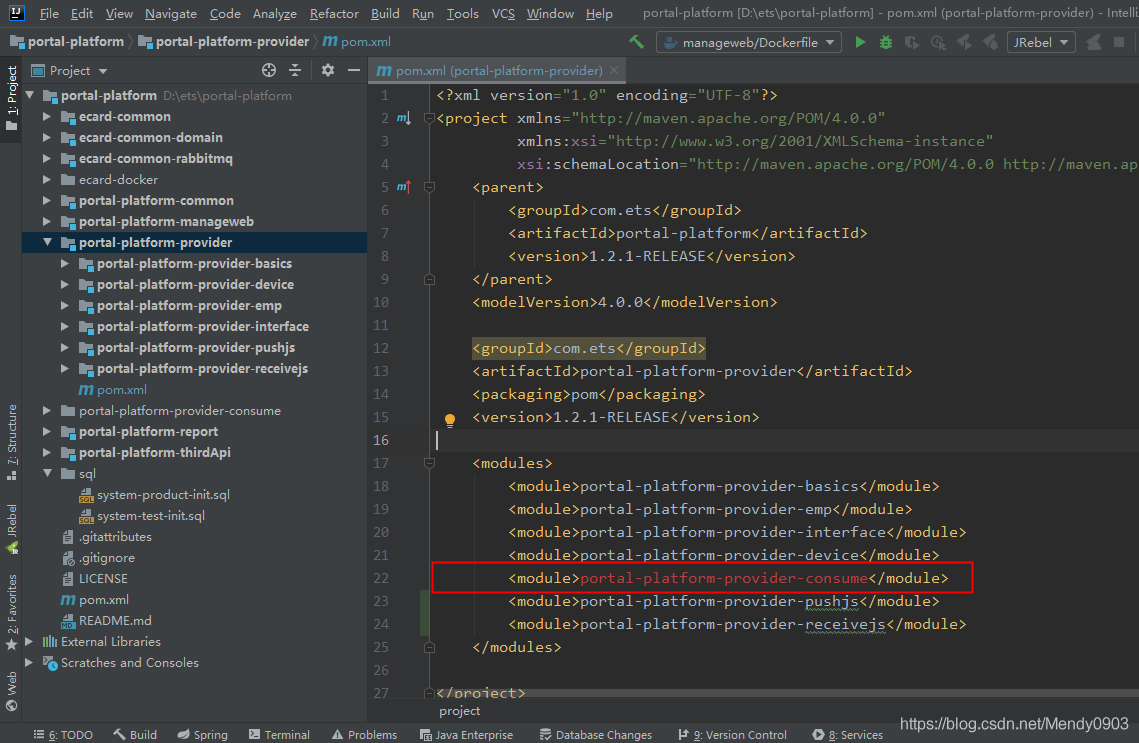Open the Terminal tool window tab
This screenshot has height=743, width=1139.
coord(279,734)
